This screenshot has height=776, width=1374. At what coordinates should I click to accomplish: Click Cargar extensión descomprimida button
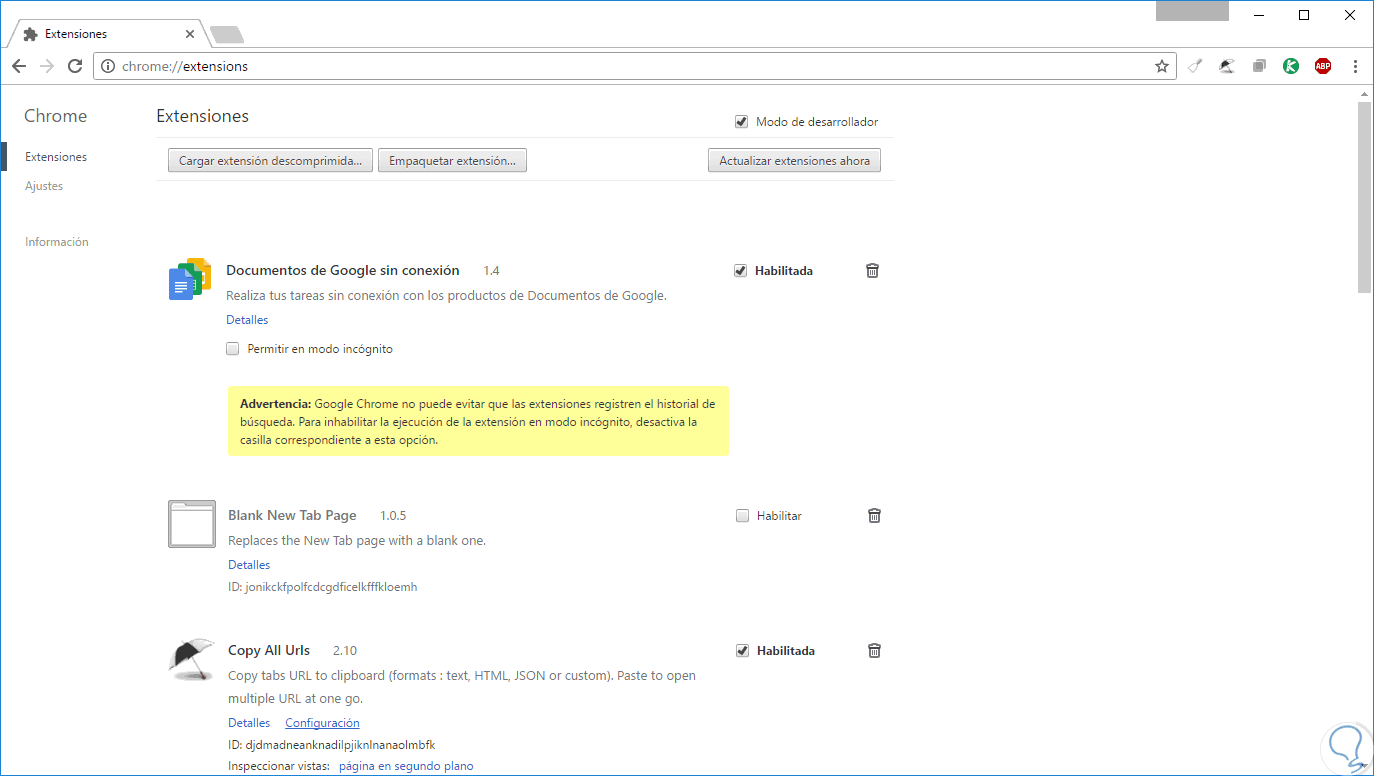click(x=270, y=160)
